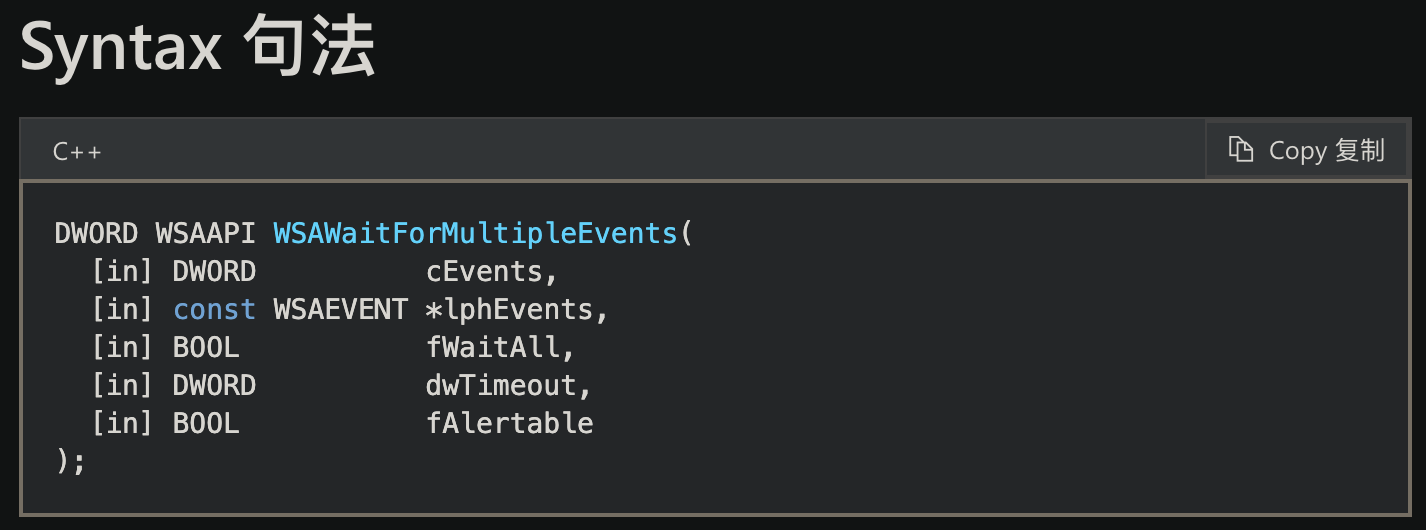
Task: Click the WSAAPI calling convention text
Action: click(x=206, y=234)
